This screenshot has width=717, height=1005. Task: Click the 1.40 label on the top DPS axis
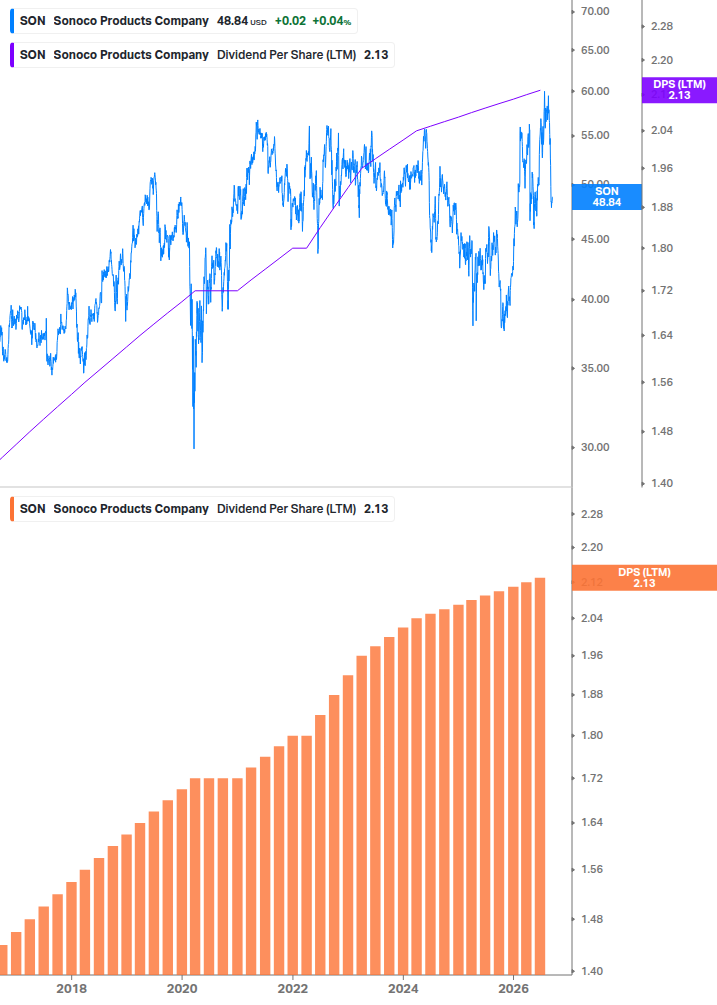pos(662,483)
